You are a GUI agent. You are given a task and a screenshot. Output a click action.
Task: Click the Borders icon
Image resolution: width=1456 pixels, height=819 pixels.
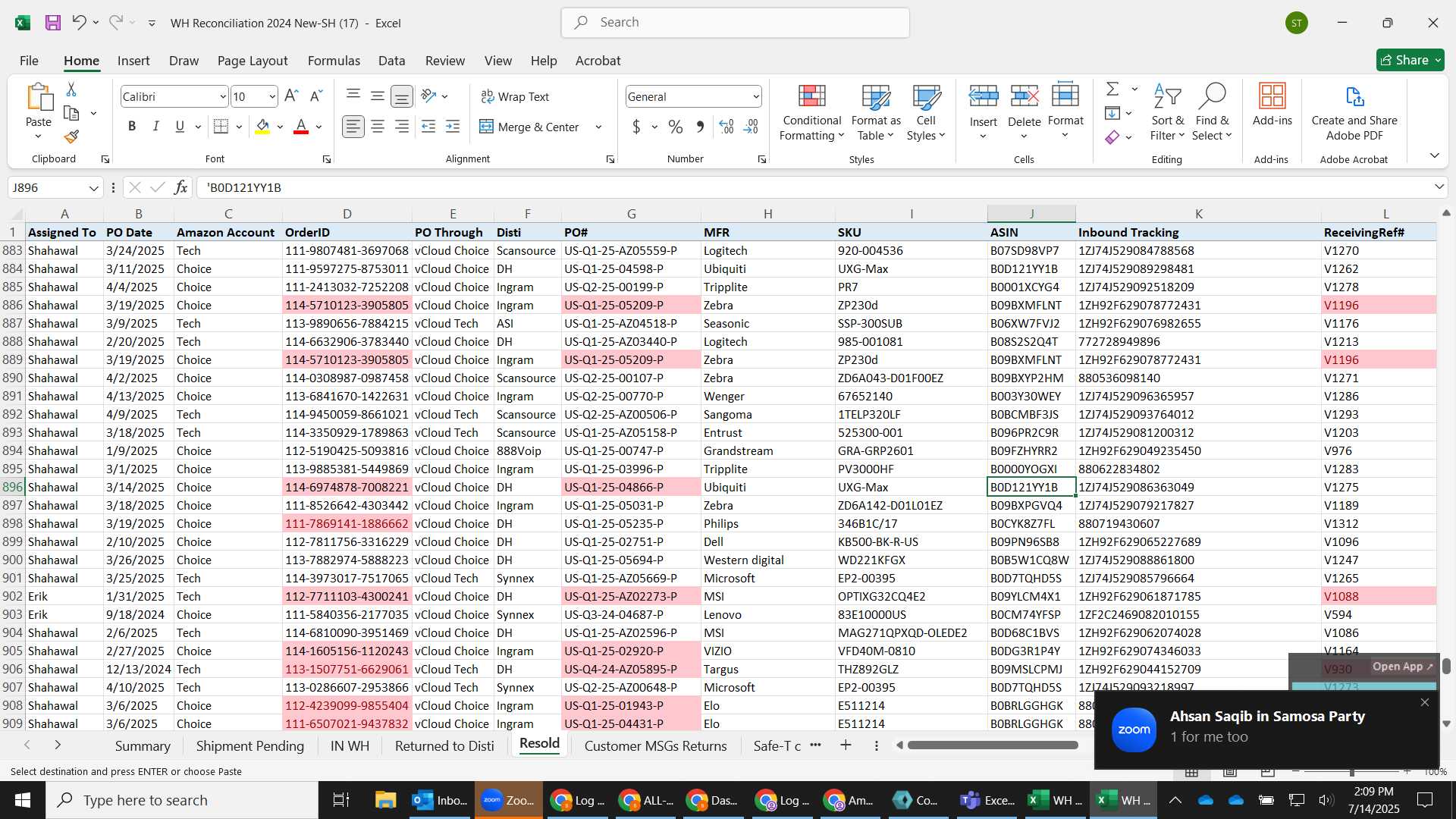click(x=221, y=127)
